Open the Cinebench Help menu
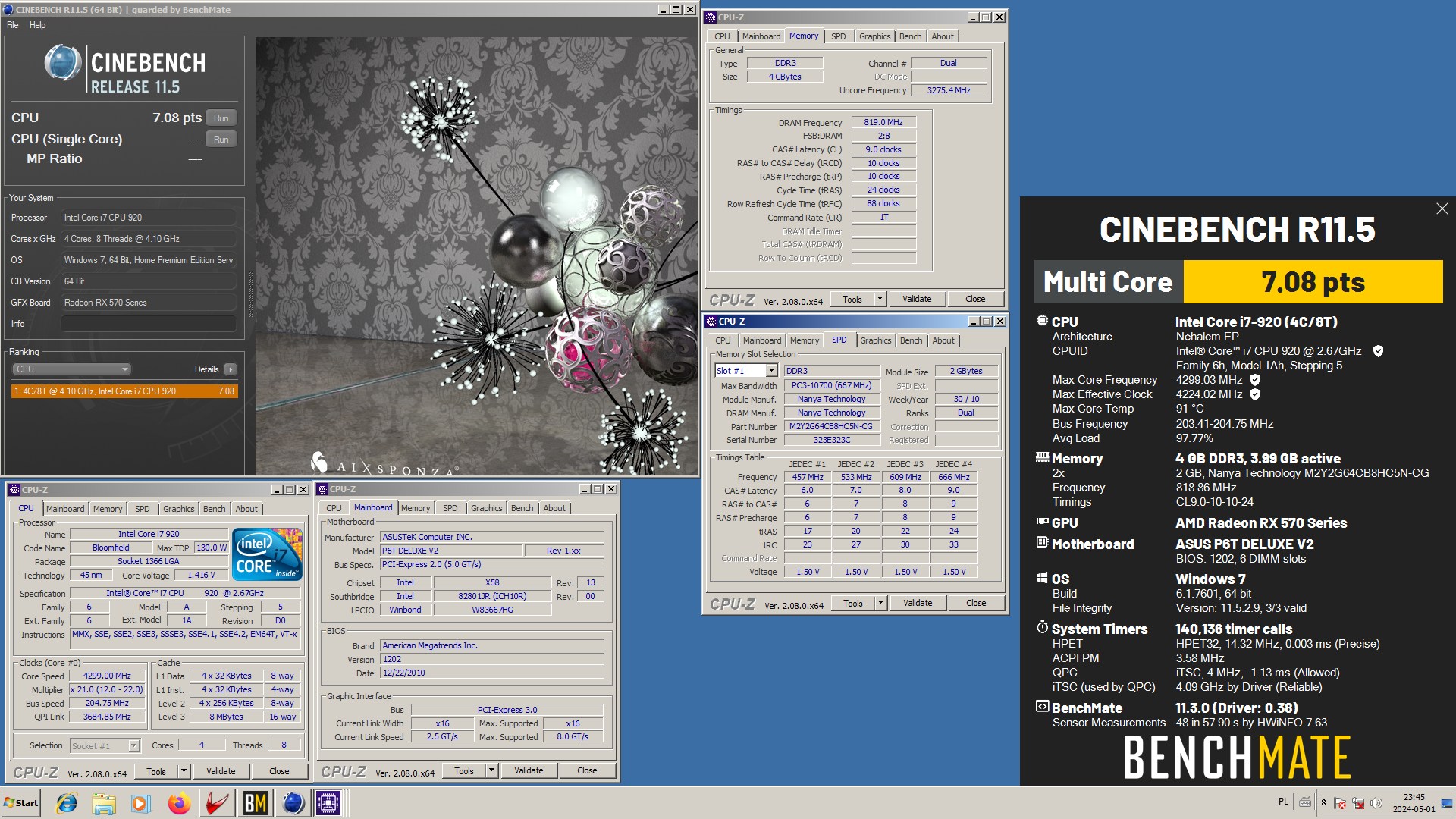The image size is (1456, 819). point(37,25)
